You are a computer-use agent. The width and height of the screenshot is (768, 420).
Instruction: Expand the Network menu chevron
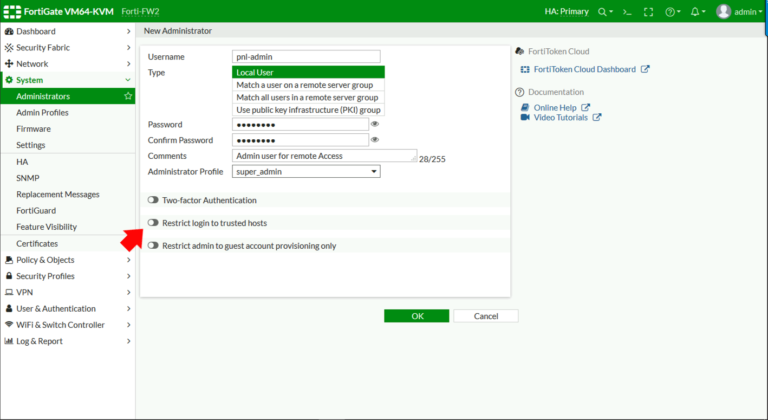point(128,64)
